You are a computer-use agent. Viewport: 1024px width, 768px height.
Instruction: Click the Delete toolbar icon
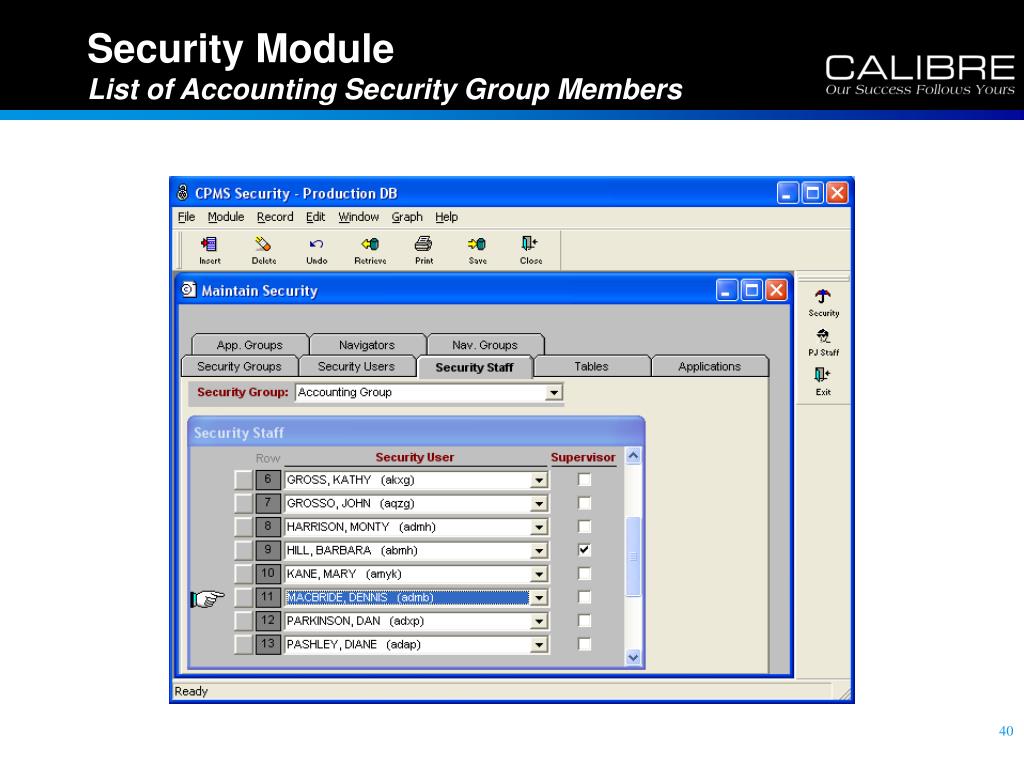263,250
